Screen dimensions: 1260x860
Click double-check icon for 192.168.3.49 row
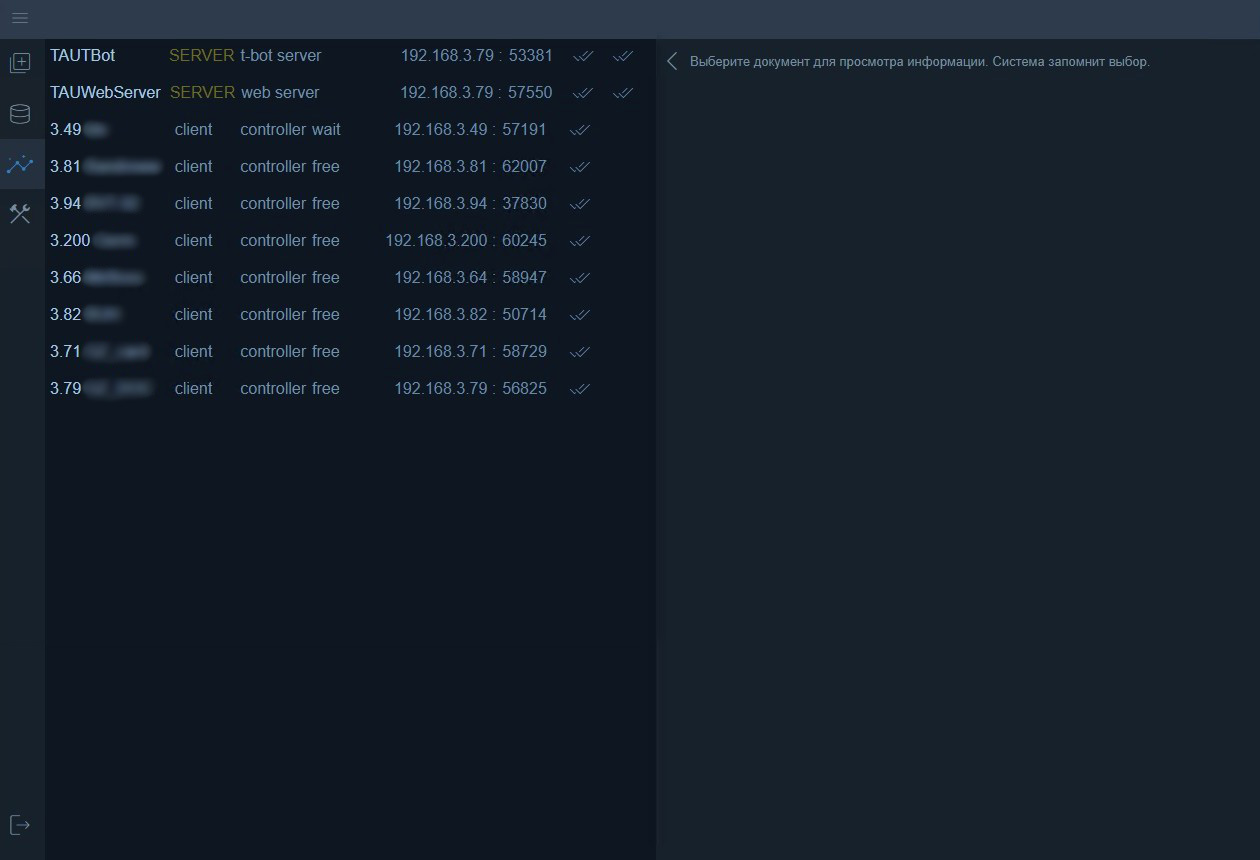[x=580, y=130]
